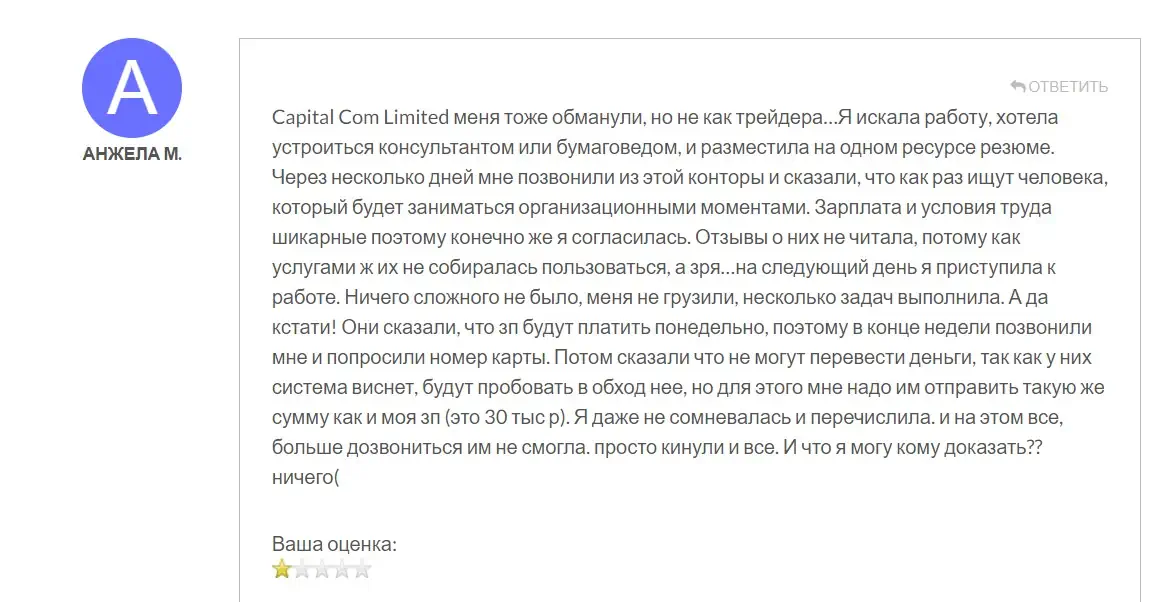The image size is (1160, 602).
Task: Click the "Capital Com Limited" text in review
Action: coord(360,117)
